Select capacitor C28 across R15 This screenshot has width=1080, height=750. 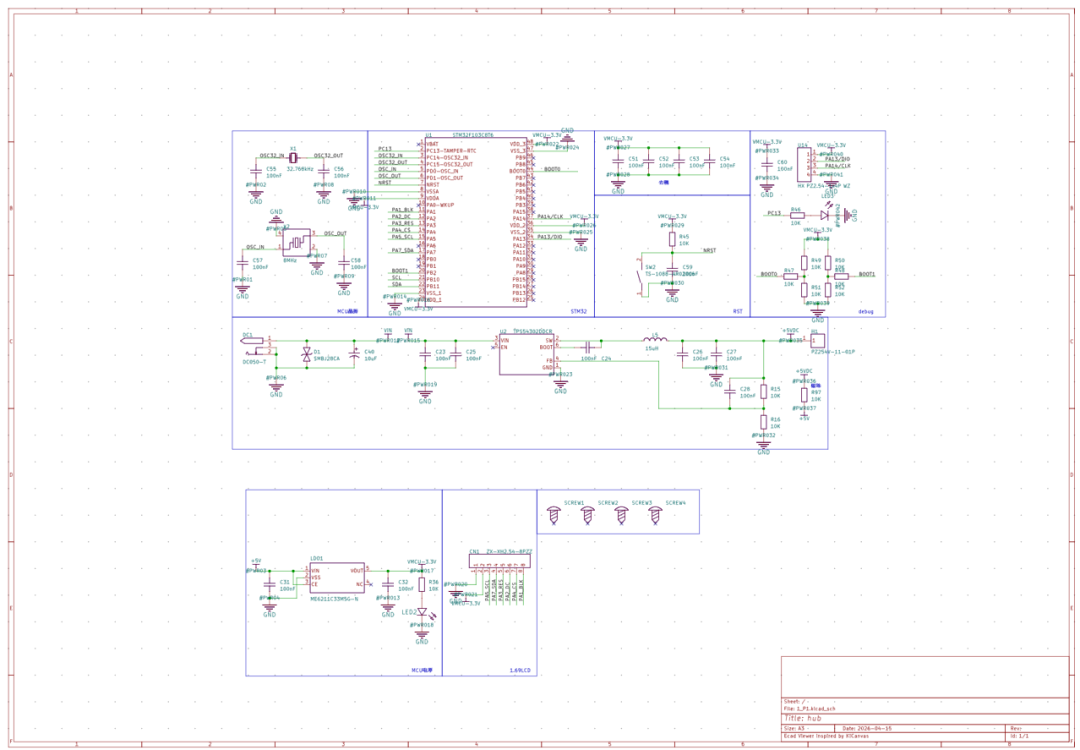click(729, 393)
